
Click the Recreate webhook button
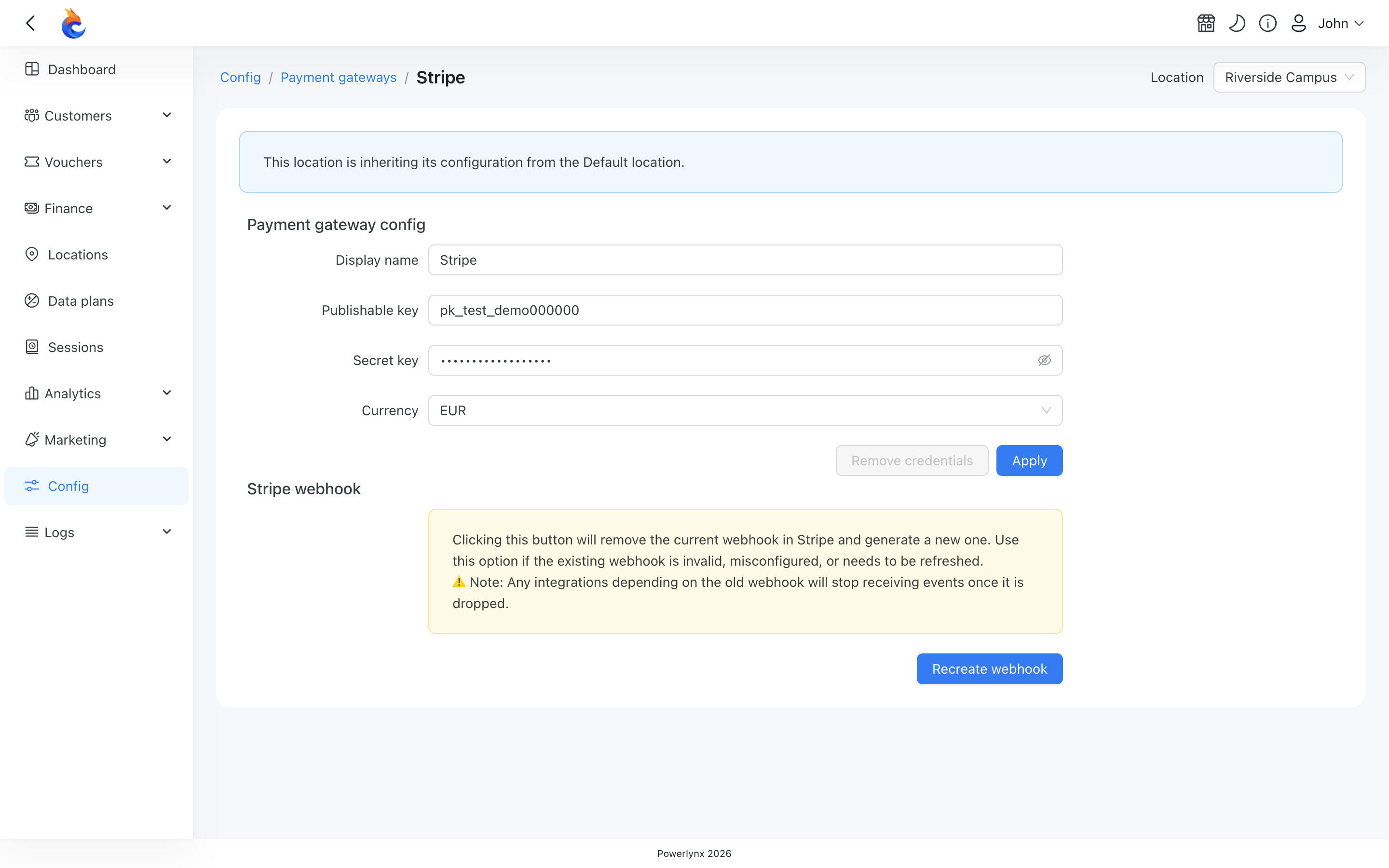(990, 669)
